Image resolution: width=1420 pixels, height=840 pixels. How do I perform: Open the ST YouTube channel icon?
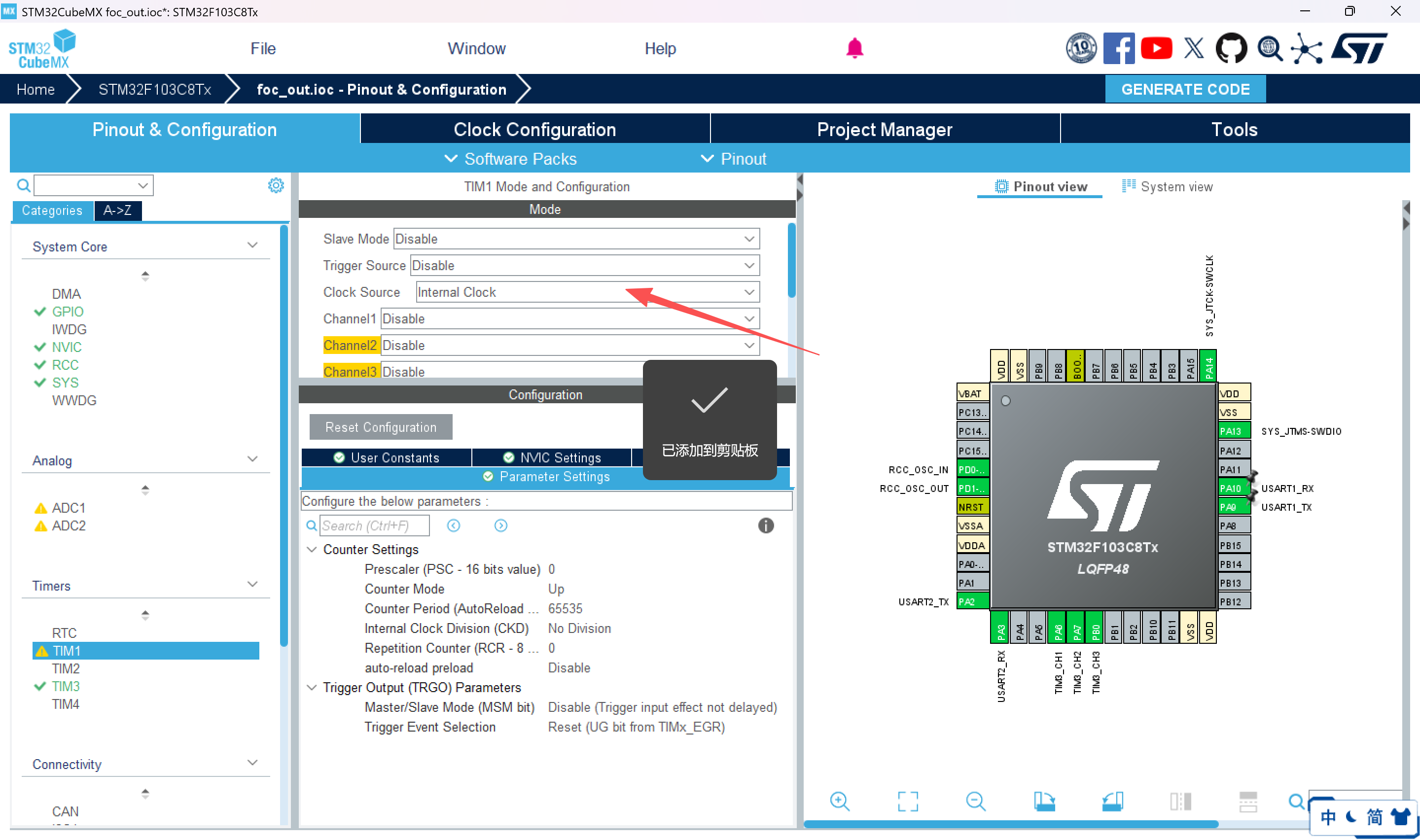(x=1156, y=48)
